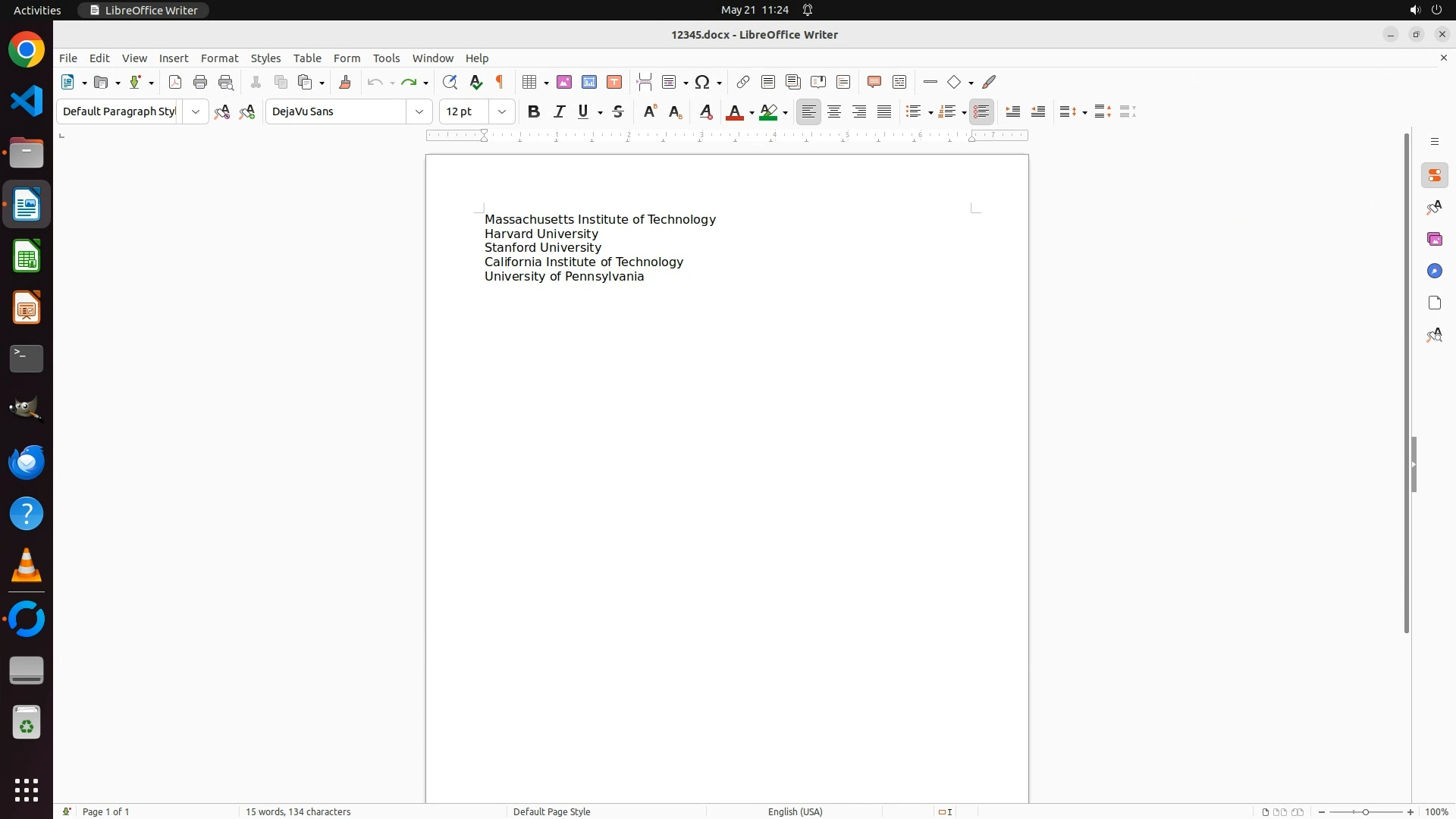Click the Insert Hyperlink icon
Viewport: 1456px width, 819px height.
pyautogui.click(x=743, y=82)
